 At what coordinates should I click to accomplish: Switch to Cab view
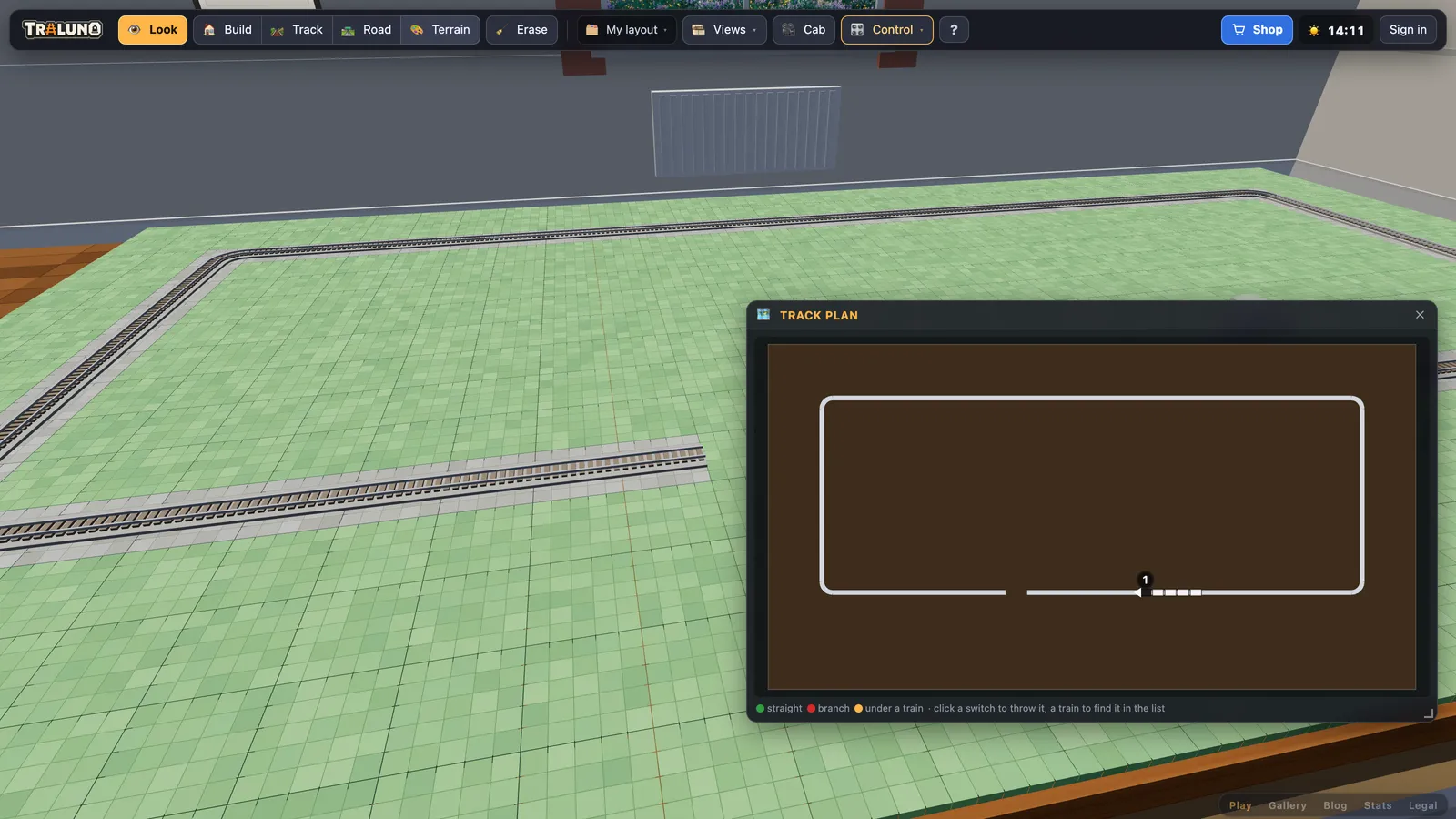tap(804, 30)
